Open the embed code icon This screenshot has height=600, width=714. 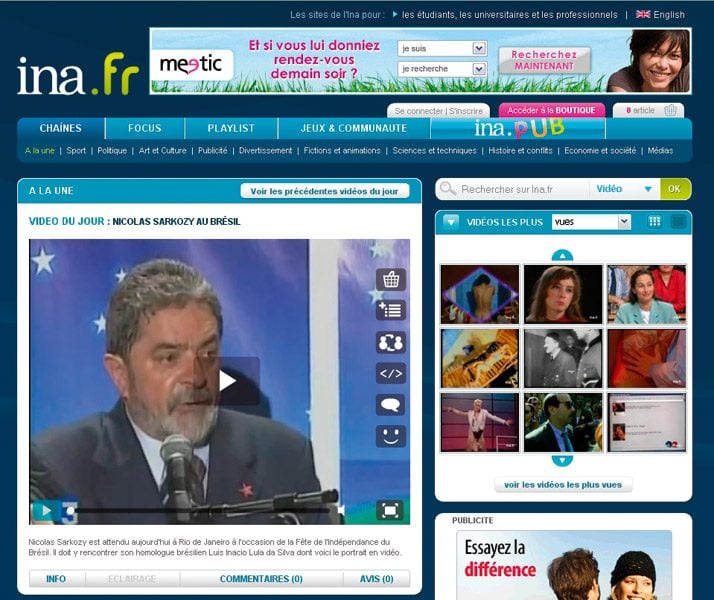tap(390, 373)
